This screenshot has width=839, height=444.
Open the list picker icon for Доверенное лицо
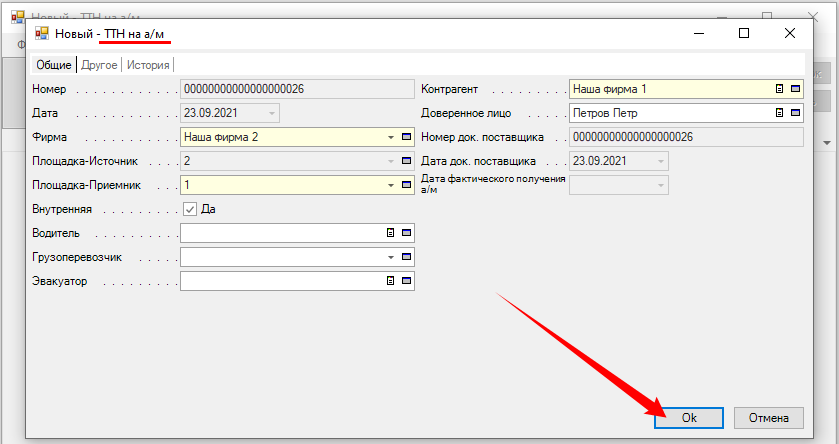(x=779, y=113)
